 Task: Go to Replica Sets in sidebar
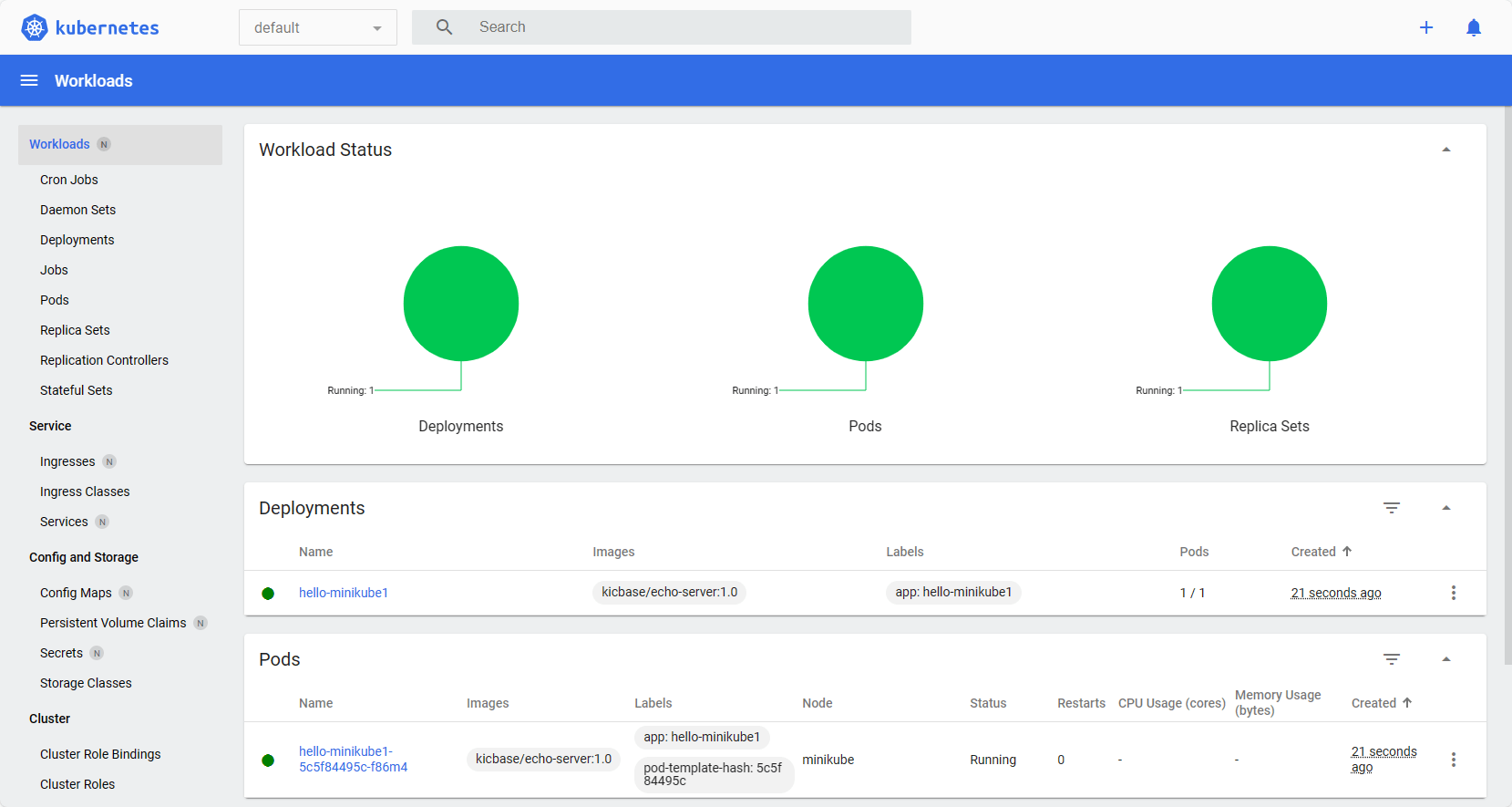(75, 330)
